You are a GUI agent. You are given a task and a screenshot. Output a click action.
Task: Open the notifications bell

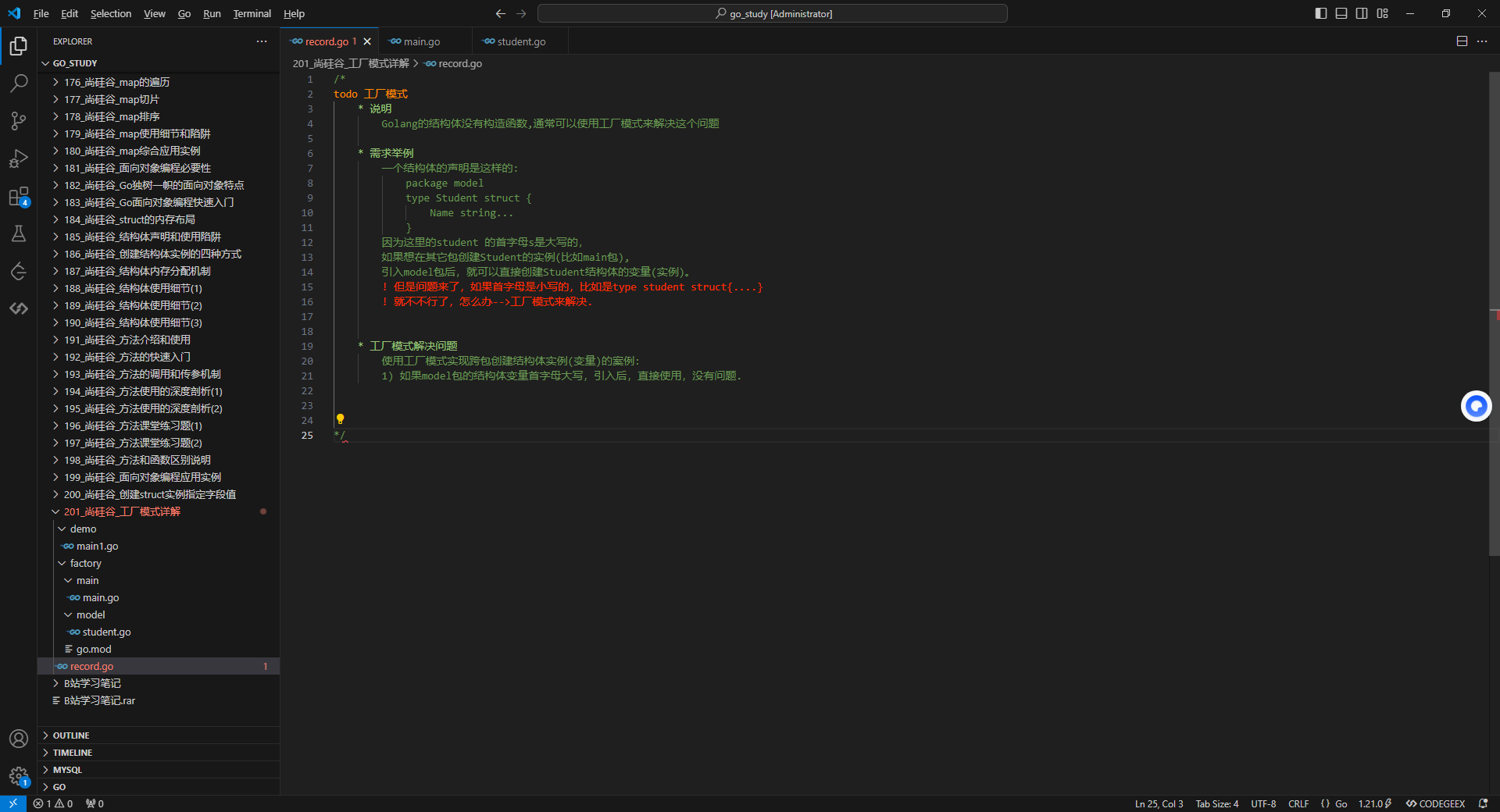tap(1483, 803)
